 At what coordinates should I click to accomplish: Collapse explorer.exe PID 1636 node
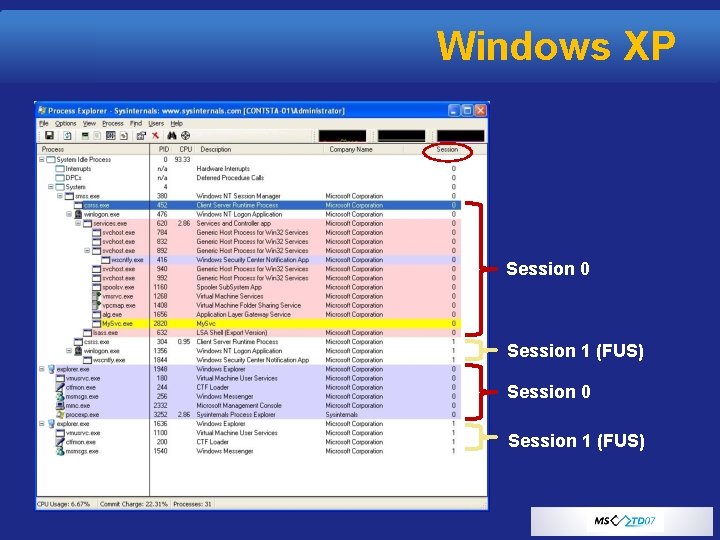pyautogui.click(x=42, y=424)
